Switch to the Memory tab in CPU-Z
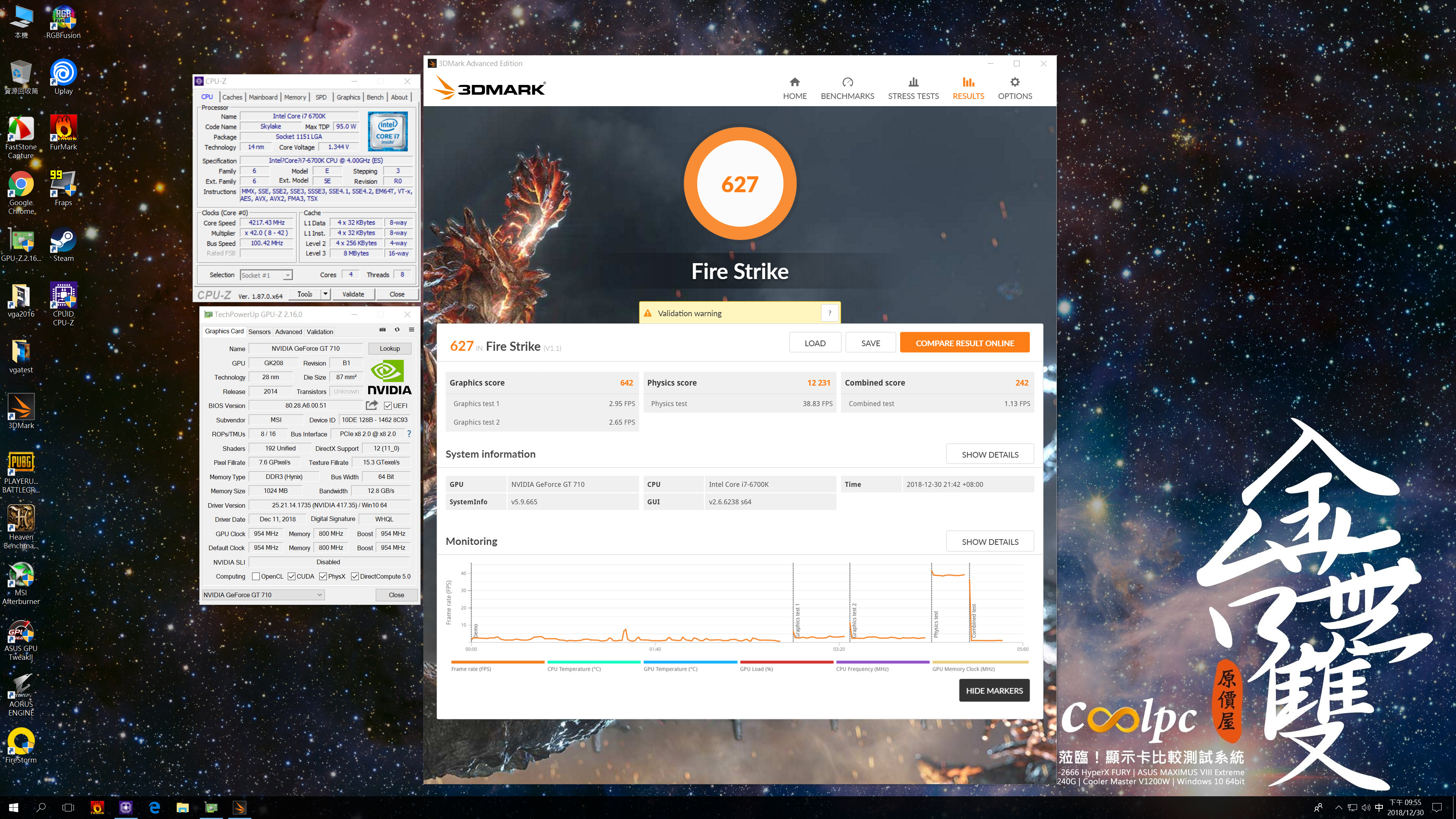The image size is (1456, 819). pyautogui.click(x=295, y=97)
